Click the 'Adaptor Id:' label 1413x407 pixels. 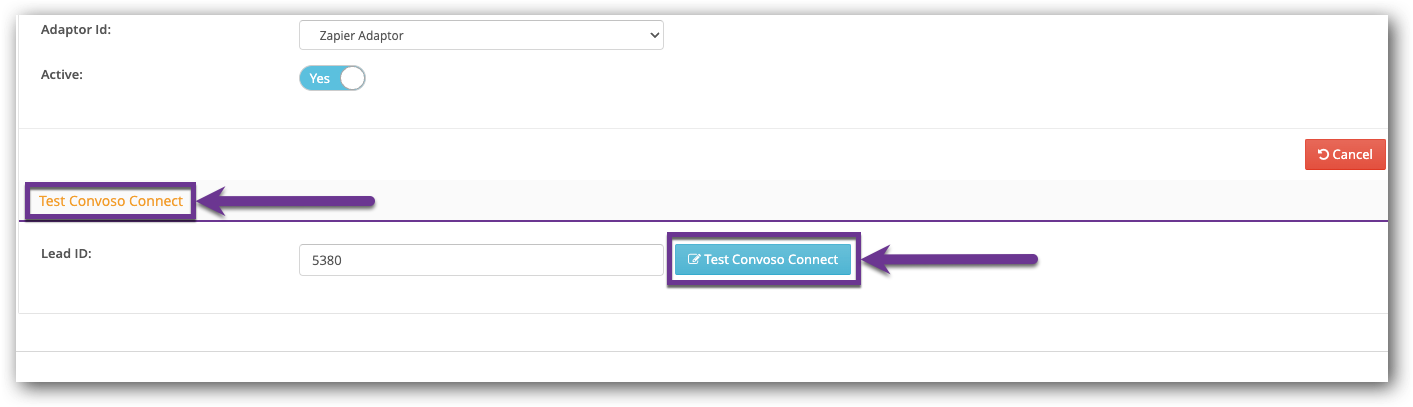(x=75, y=30)
